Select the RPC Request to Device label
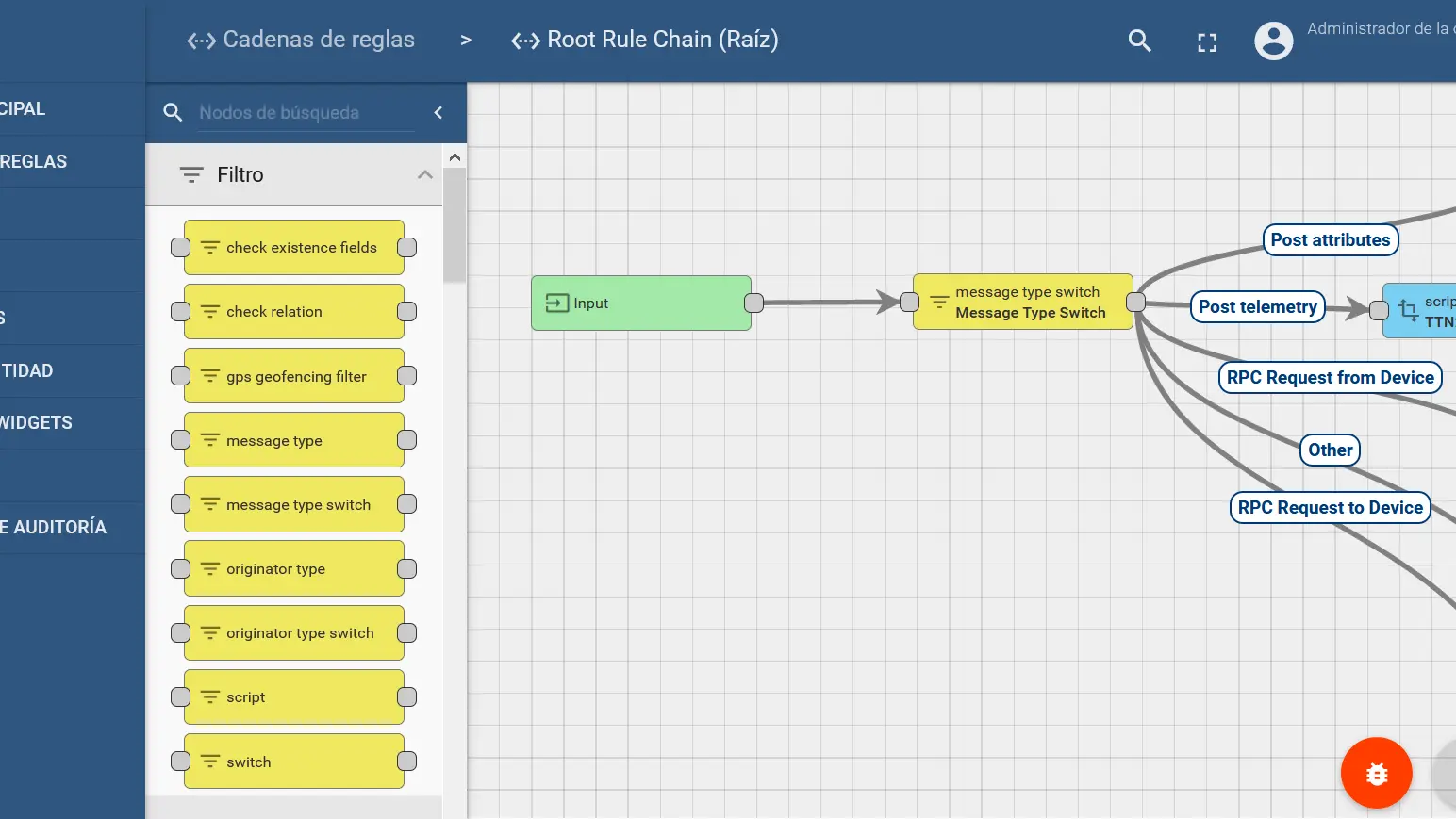 coord(1331,508)
